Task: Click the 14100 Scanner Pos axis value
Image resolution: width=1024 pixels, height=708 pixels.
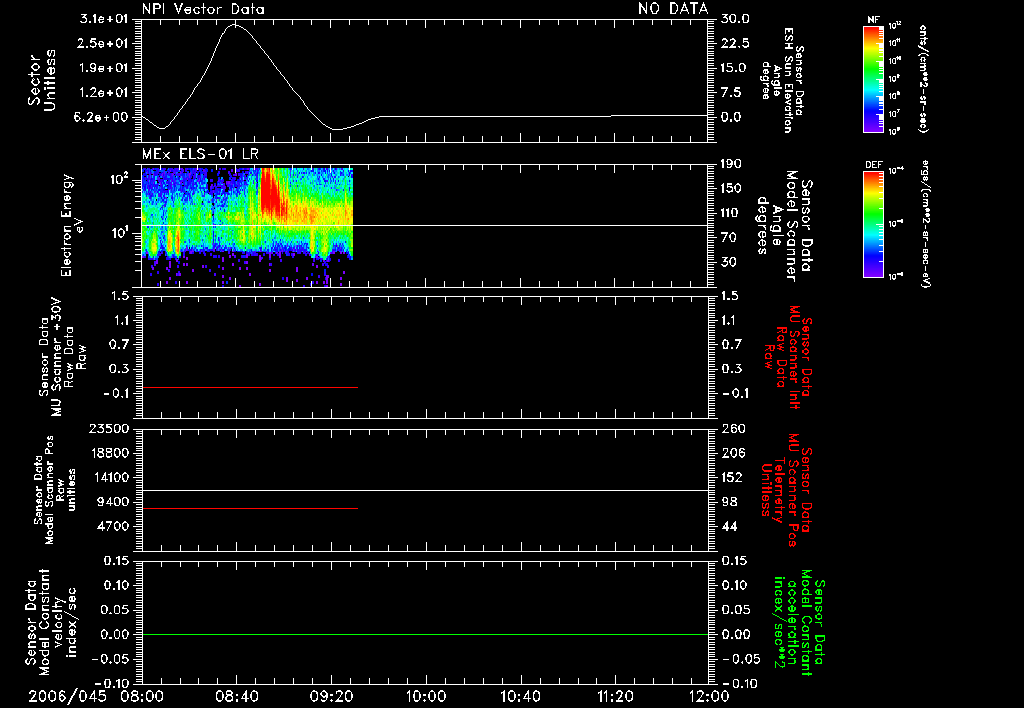Action: [108, 477]
